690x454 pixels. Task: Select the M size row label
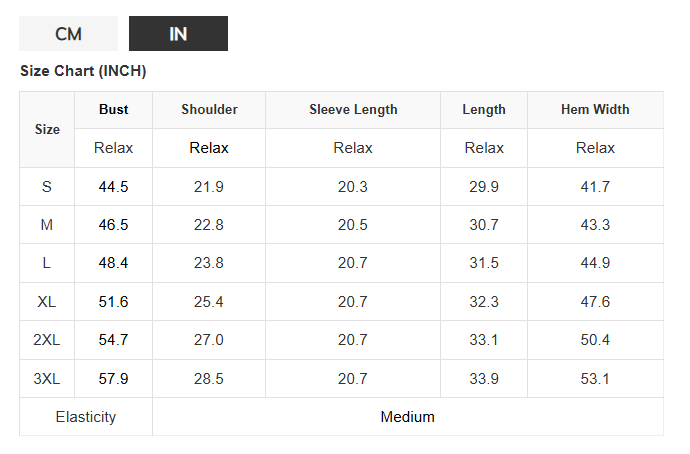tap(47, 225)
